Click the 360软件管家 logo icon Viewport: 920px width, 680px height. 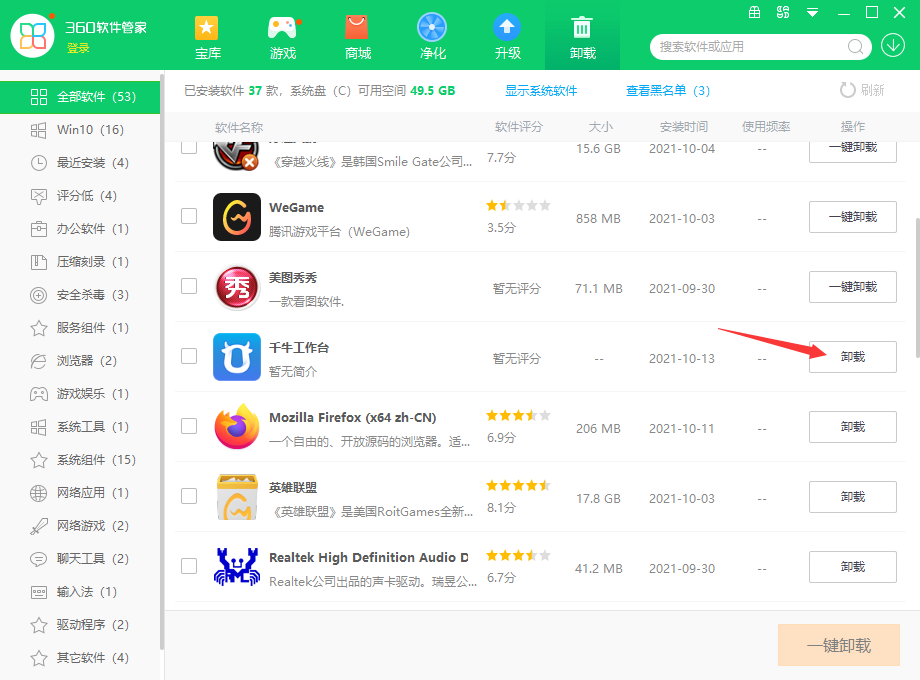pyautogui.click(x=32, y=36)
